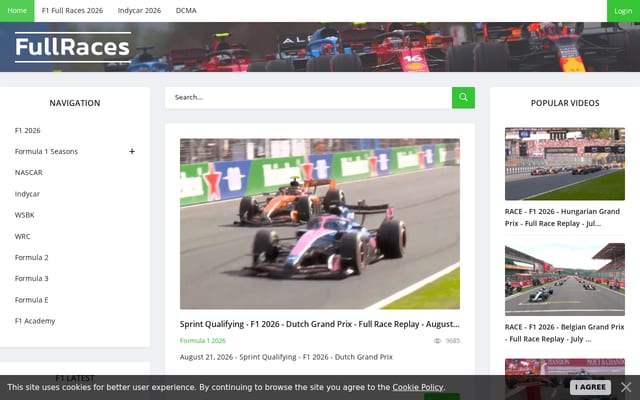Go to F1 Full Races 2026
Image resolution: width=640 pixels, height=400 pixels.
click(72, 11)
